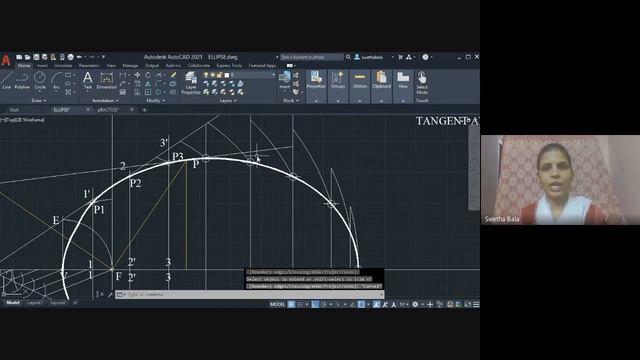640x360 pixels.
Task: Toggle object snap in status bar
Action: [361, 304]
